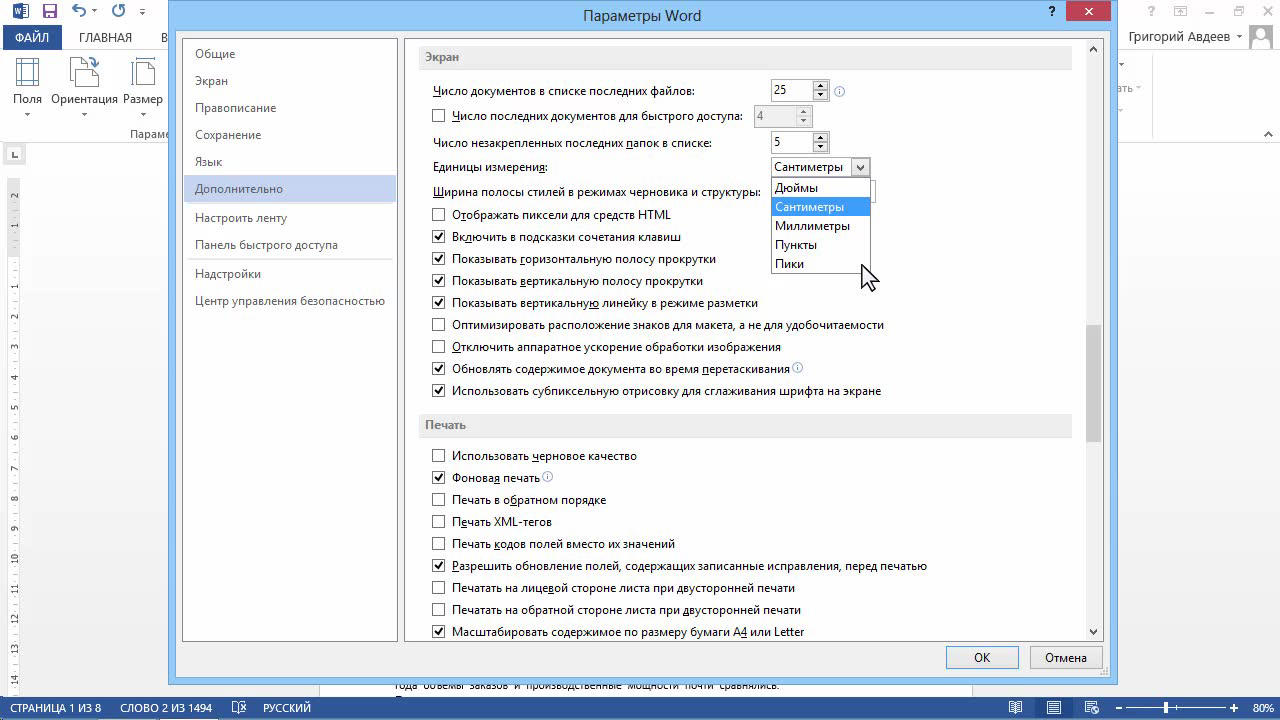Click the tab selector L icon by ruler
Screen dimensions: 1280x720
[15, 153]
